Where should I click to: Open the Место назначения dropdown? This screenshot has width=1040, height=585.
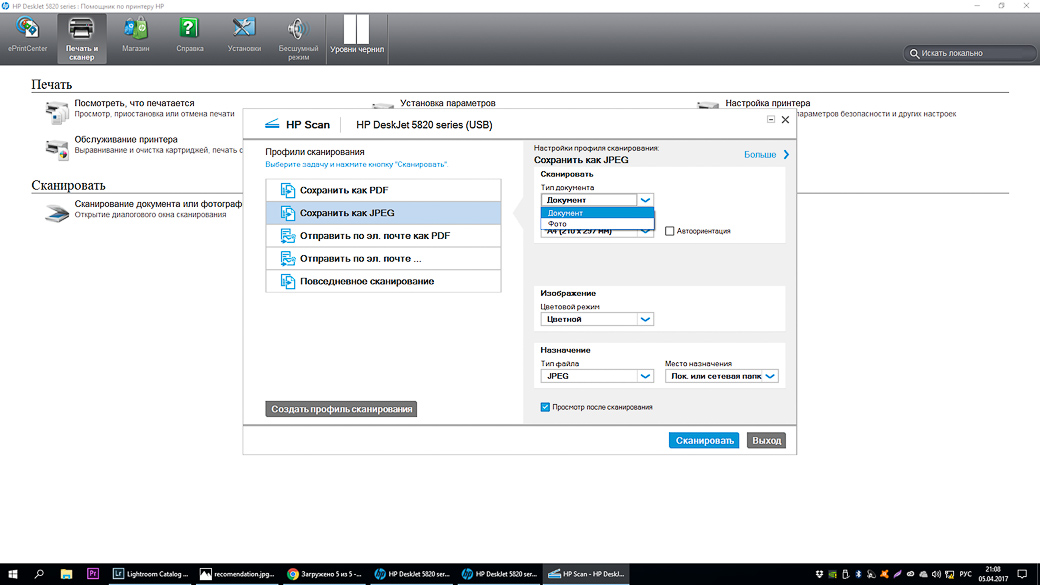769,376
